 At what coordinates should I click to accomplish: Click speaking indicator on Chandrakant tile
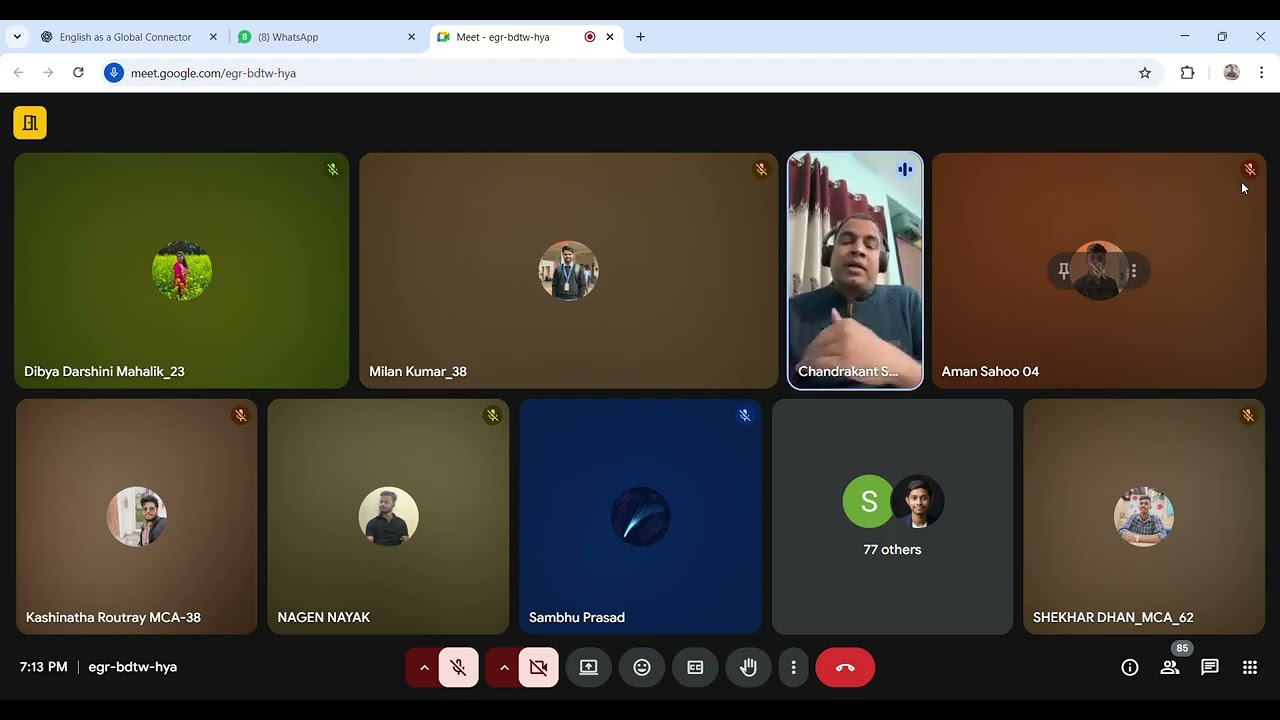point(905,170)
